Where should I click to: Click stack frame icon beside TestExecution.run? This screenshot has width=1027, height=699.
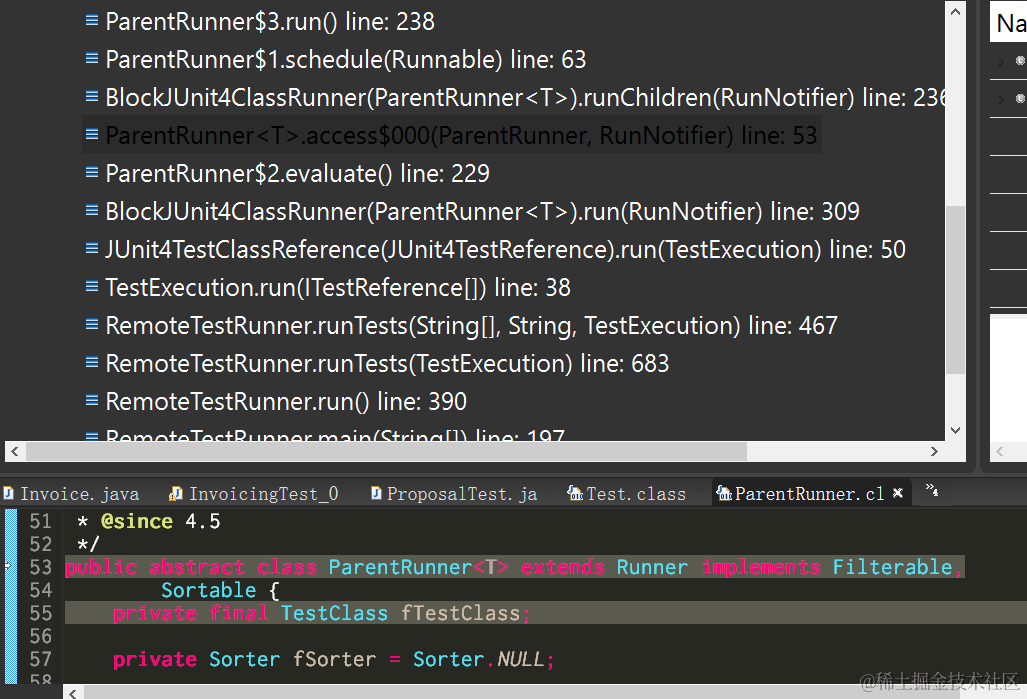(92, 286)
